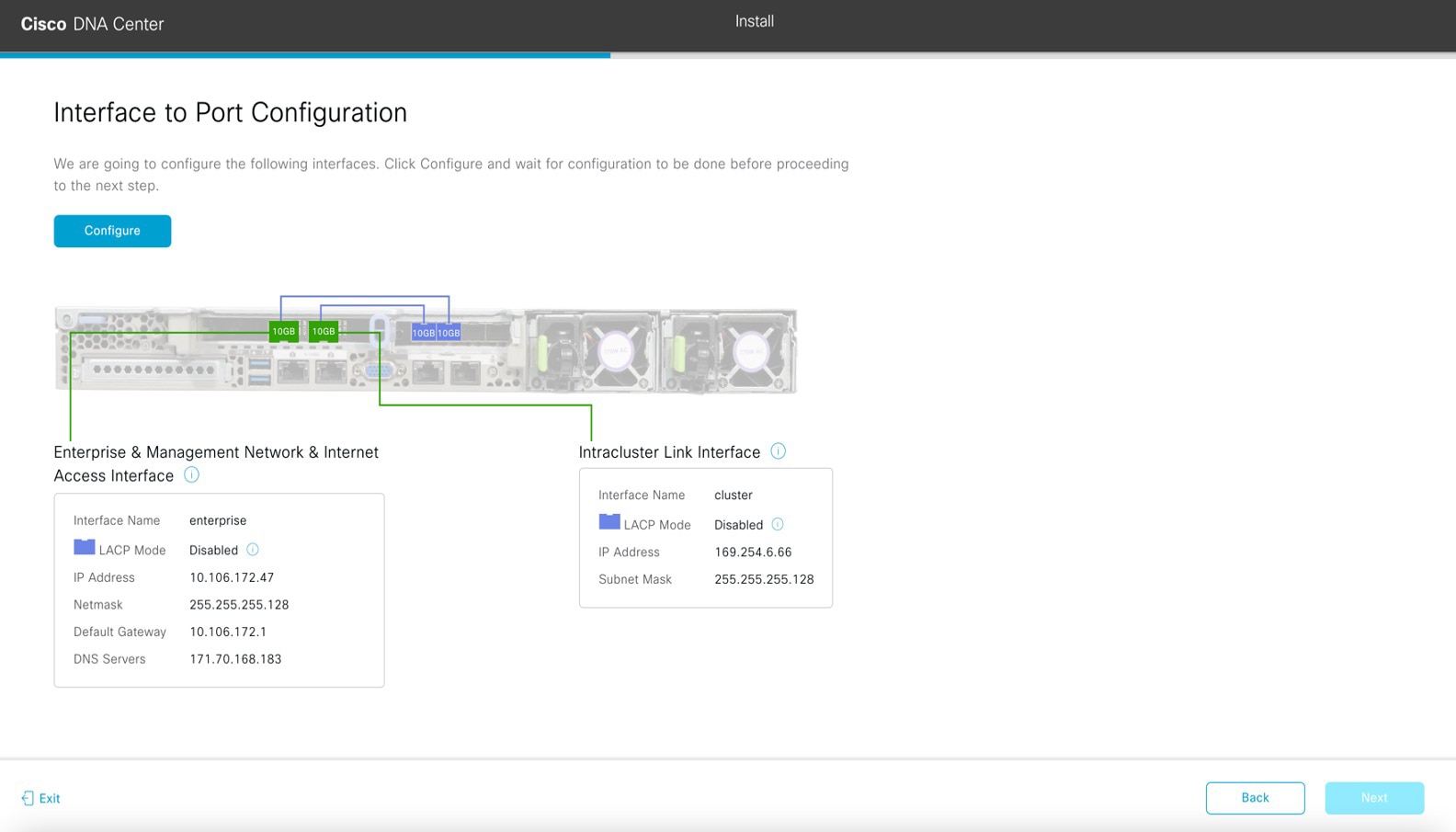This screenshot has width=1456, height=832.
Task: Click the blue LACP icon in enterprise card
Action: point(85,547)
